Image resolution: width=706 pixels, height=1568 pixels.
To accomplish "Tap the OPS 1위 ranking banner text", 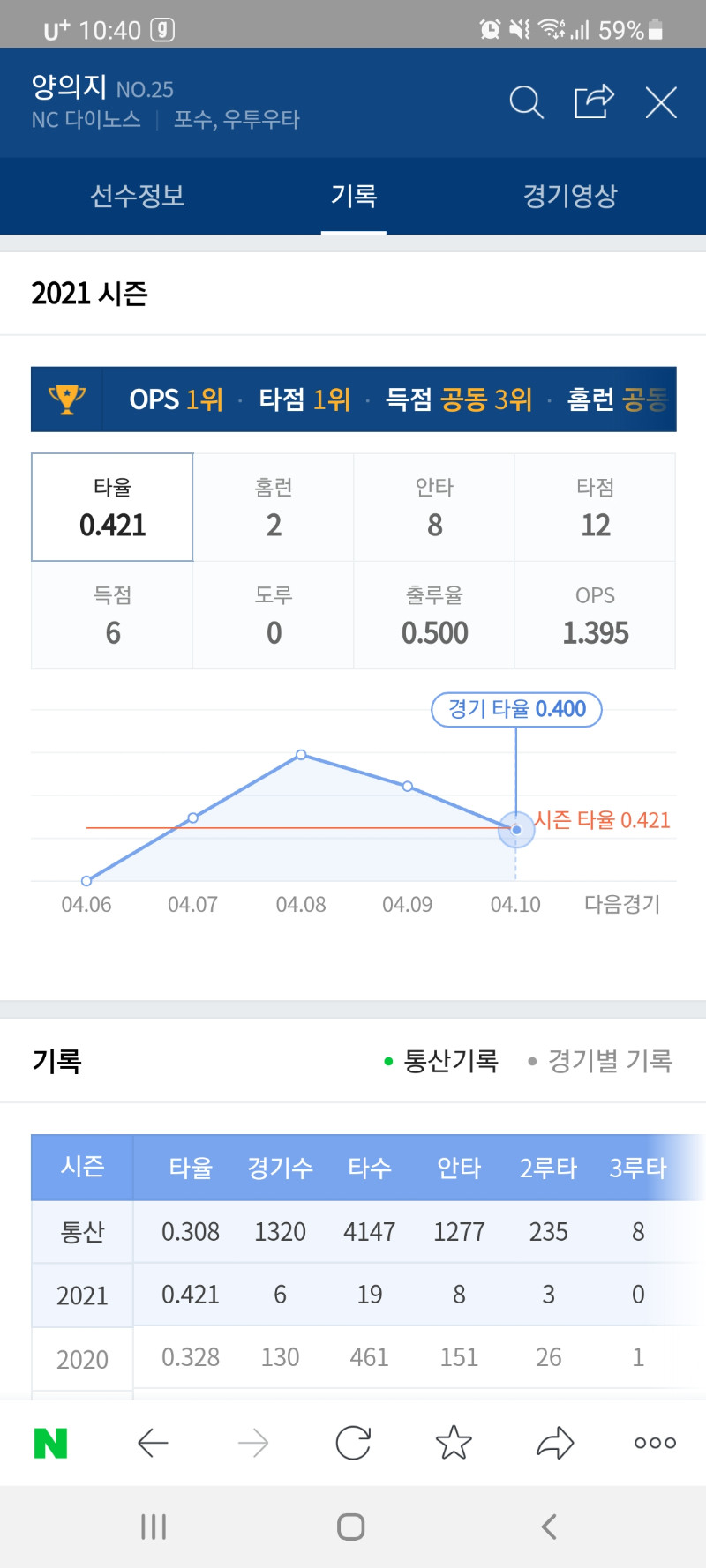I will click(176, 399).
